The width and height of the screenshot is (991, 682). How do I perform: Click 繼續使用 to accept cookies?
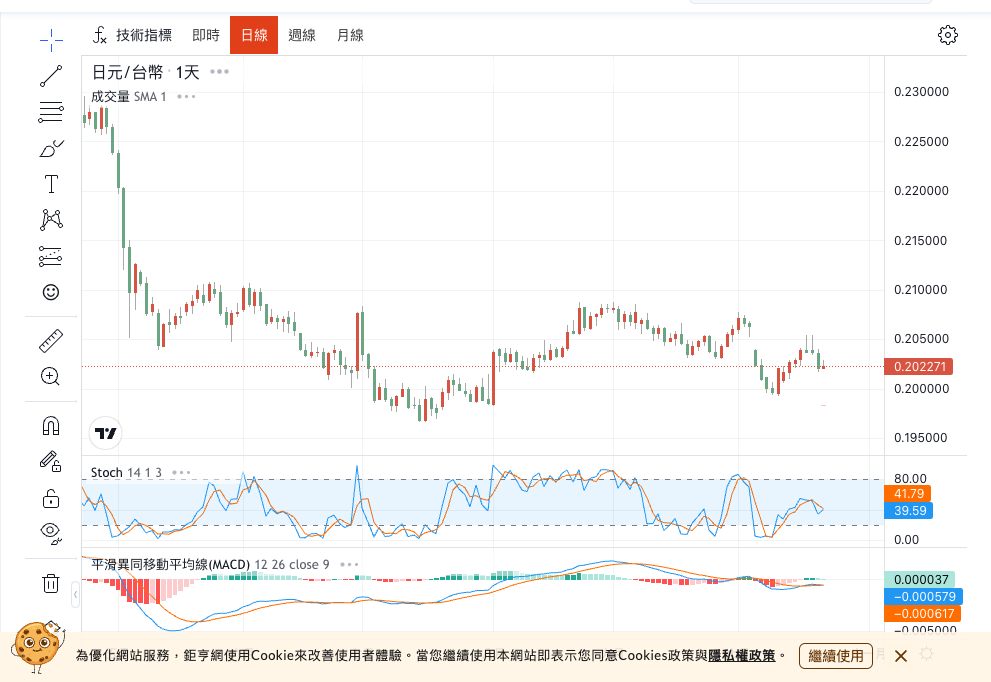click(835, 656)
